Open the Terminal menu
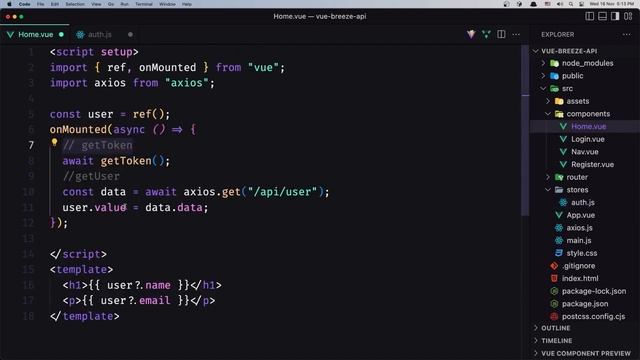The width and height of the screenshot is (640, 360). 144,4
